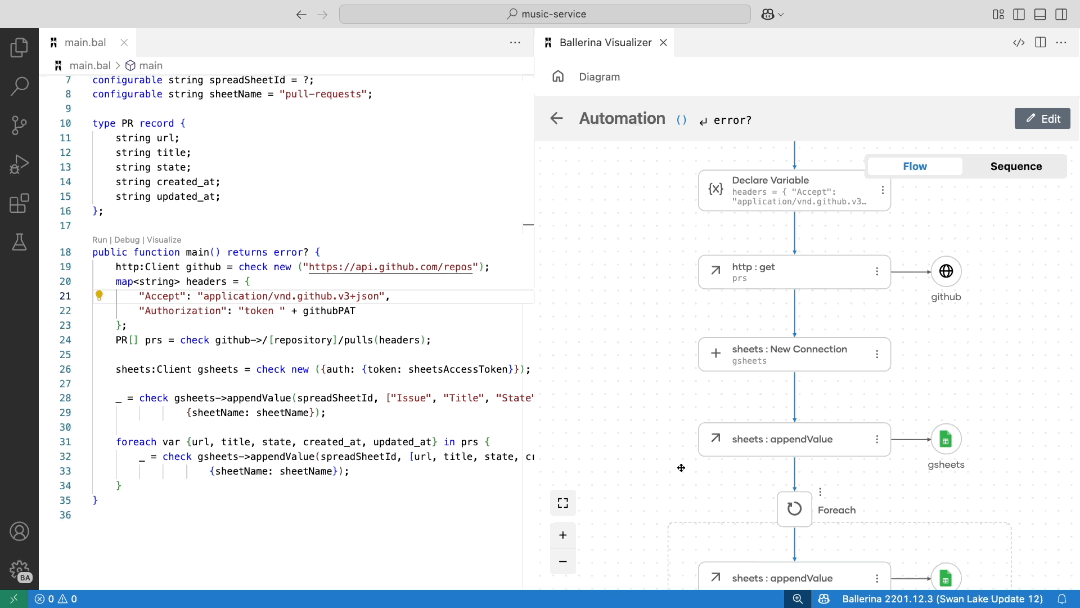The image size is (1080, 608).
Task: Toggle the bottom panel visibility
Action: (1040, 14)
